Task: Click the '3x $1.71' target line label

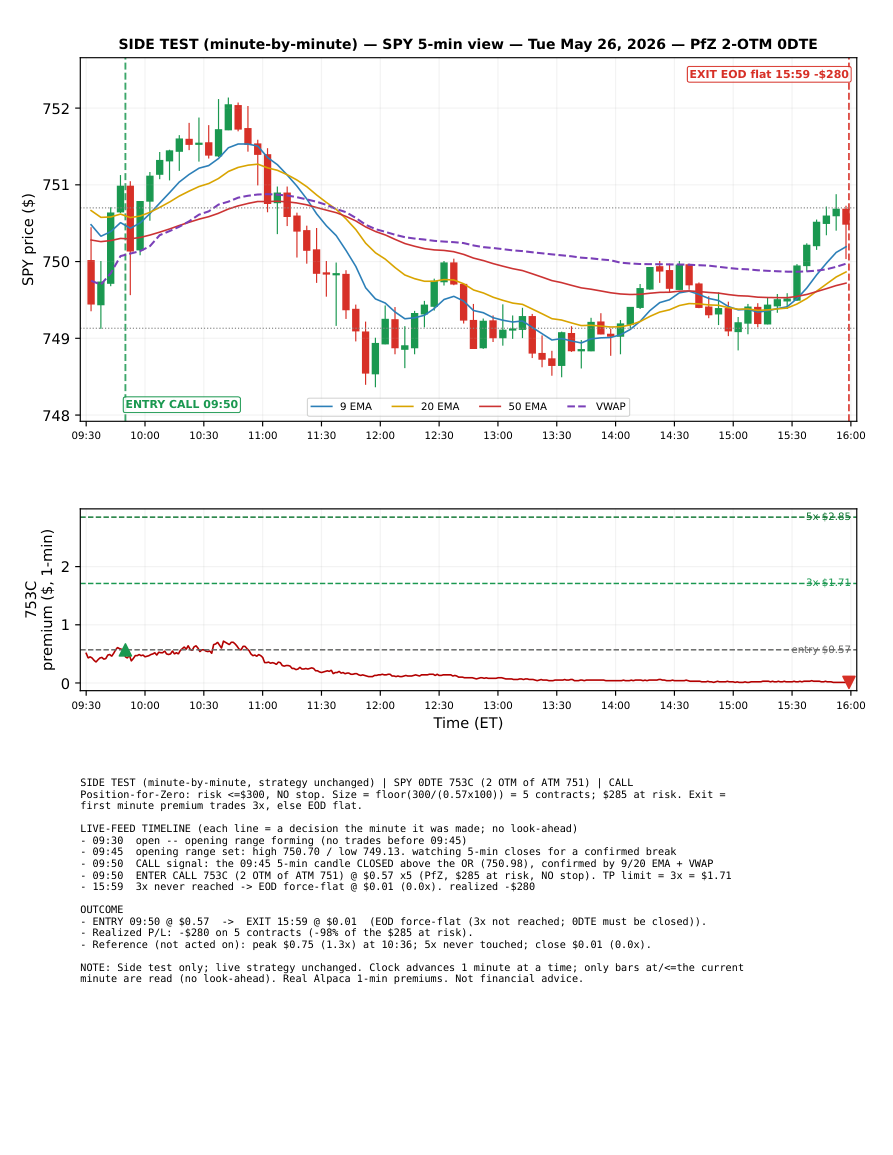Action: pyautogui.click(x=828, y=583)
